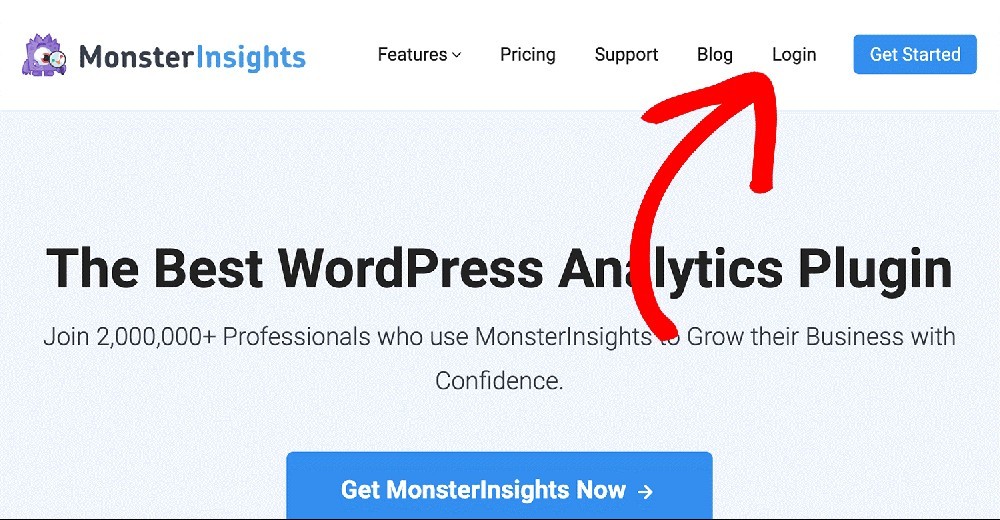Click the "Grow their Business with" text
Viewport: 1000px width, 520px height.
pos(821,336)
